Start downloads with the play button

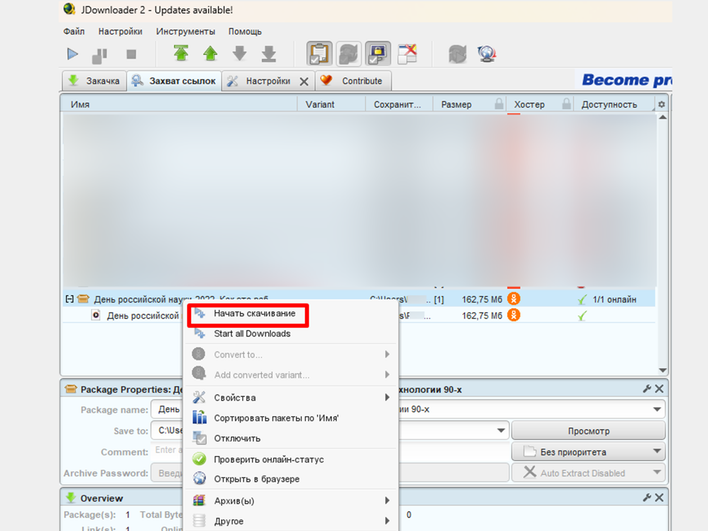(x=72, y=54)
